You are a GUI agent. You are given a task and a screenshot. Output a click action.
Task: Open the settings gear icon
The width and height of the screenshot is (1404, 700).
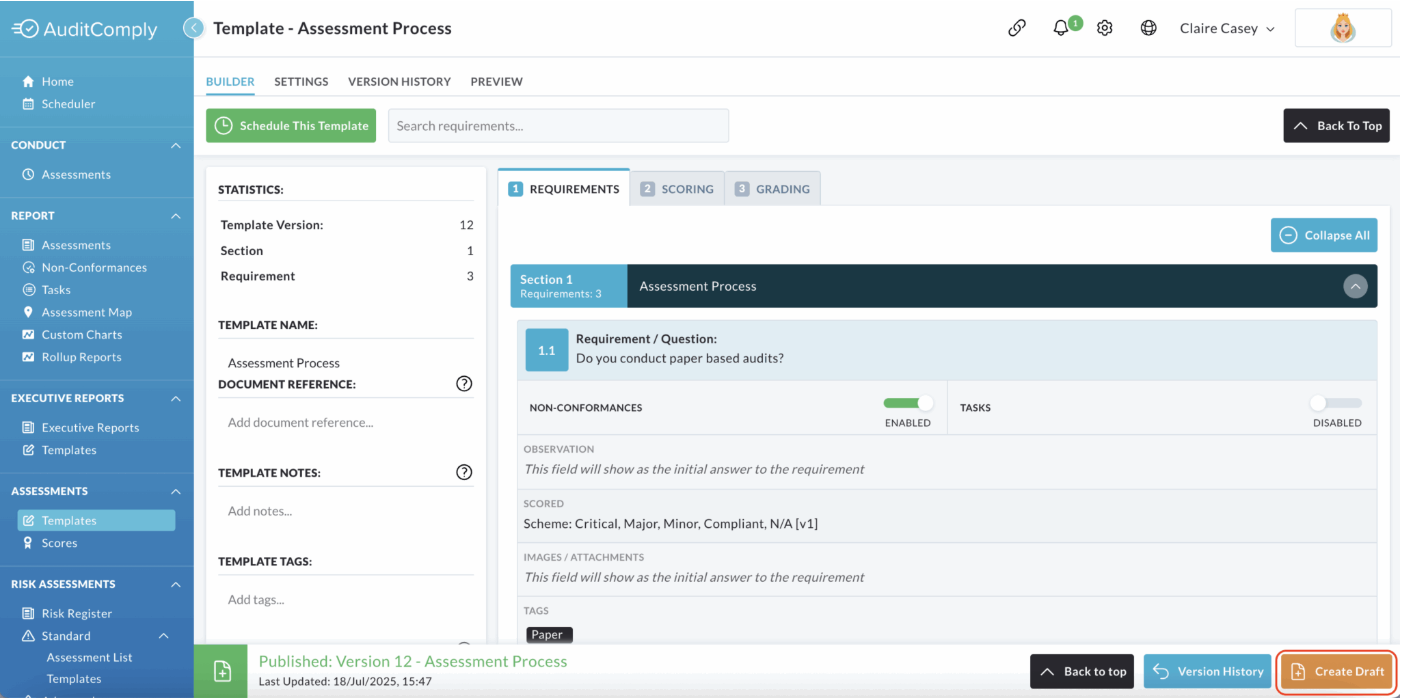coord(1105,28)
